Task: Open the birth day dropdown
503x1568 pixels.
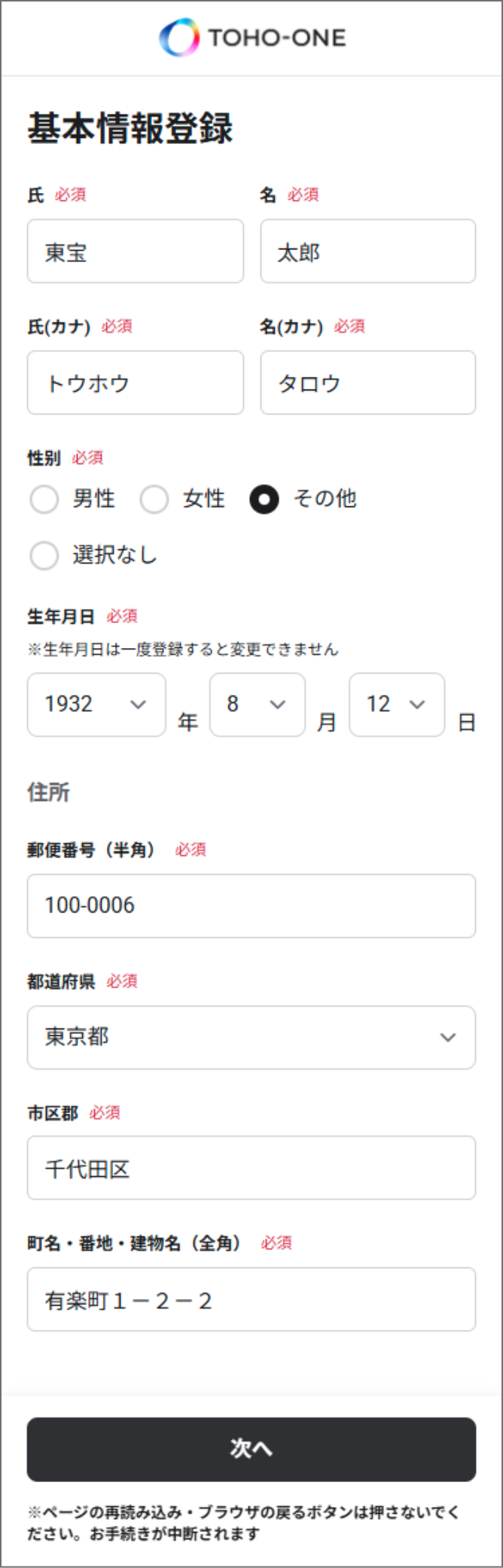Action: click(x=396, y=705)
